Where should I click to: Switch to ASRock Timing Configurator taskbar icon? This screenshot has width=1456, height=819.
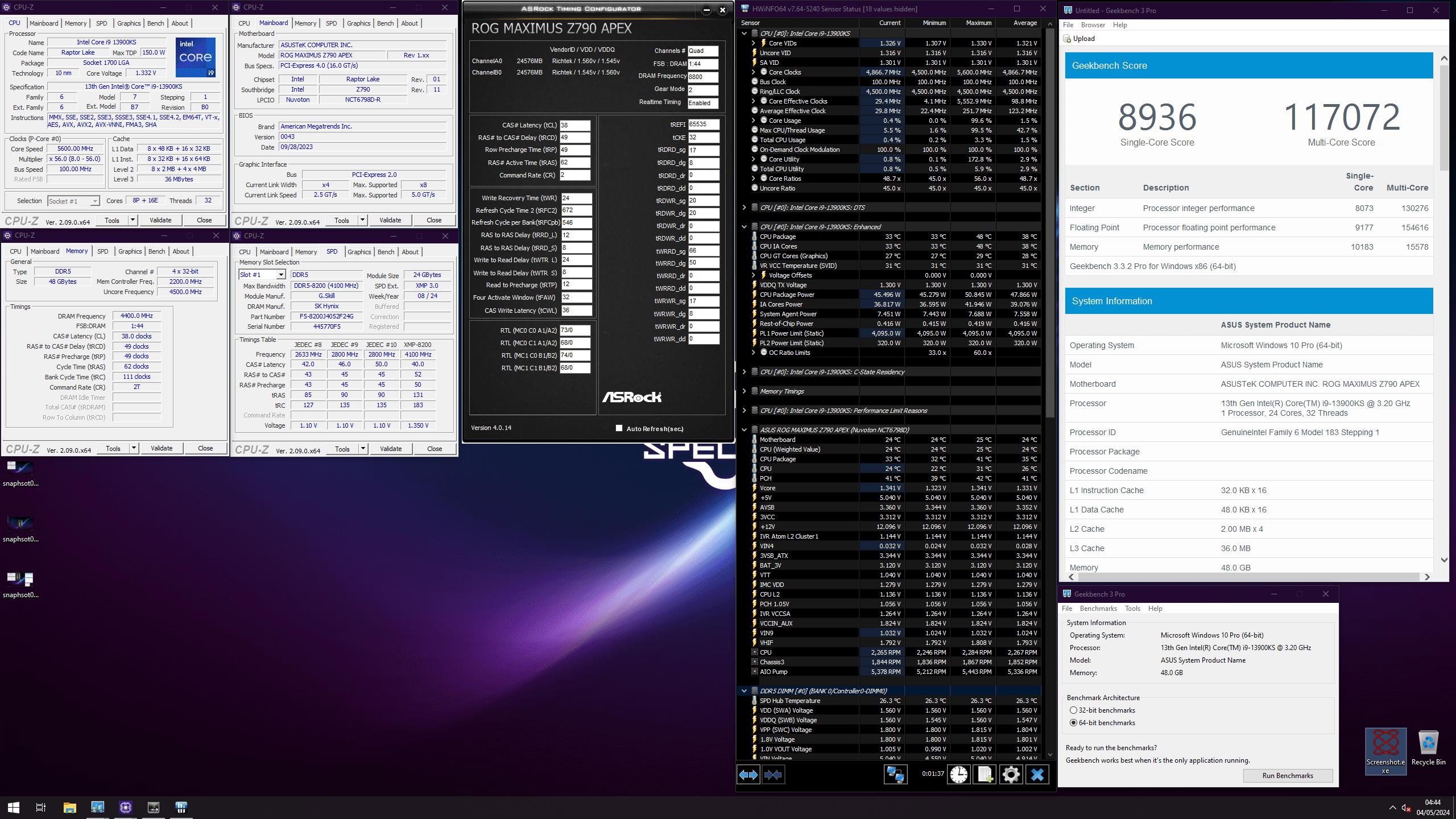pyautogui.click(x=153, y=807)
